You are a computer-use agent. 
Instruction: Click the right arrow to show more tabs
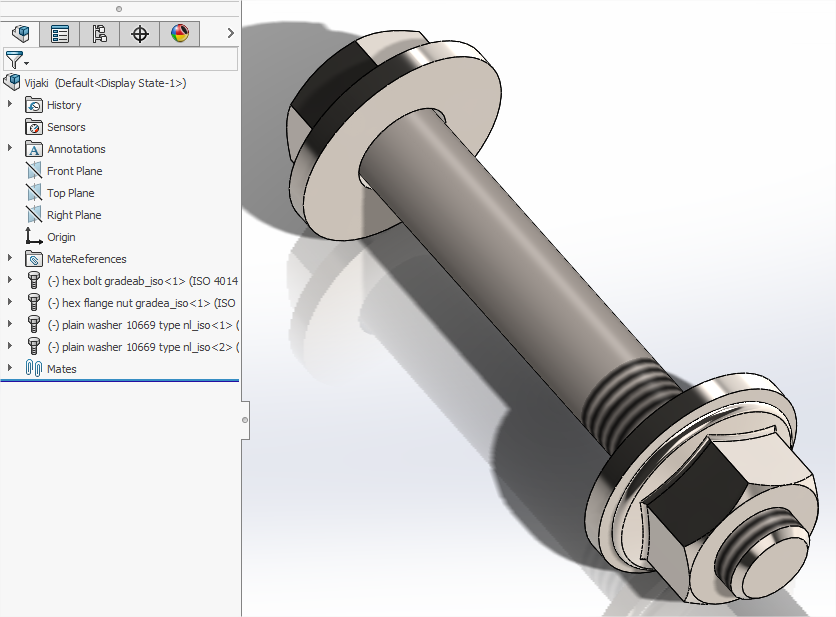[231, 34]
